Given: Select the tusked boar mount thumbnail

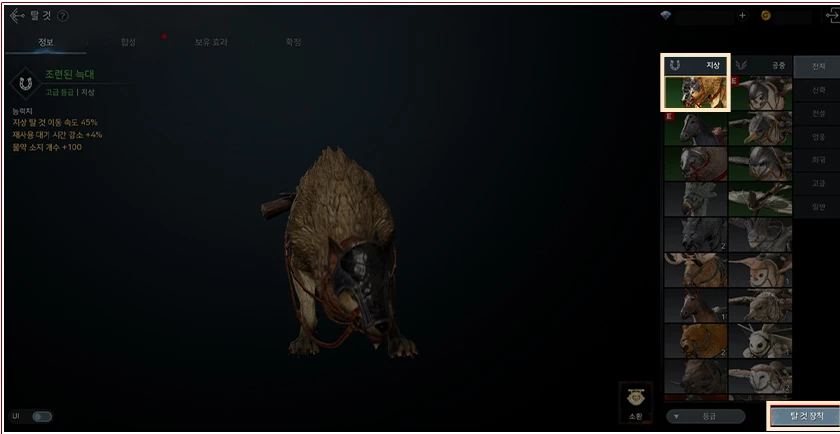Looking at the screenshot, I should 695,376.
